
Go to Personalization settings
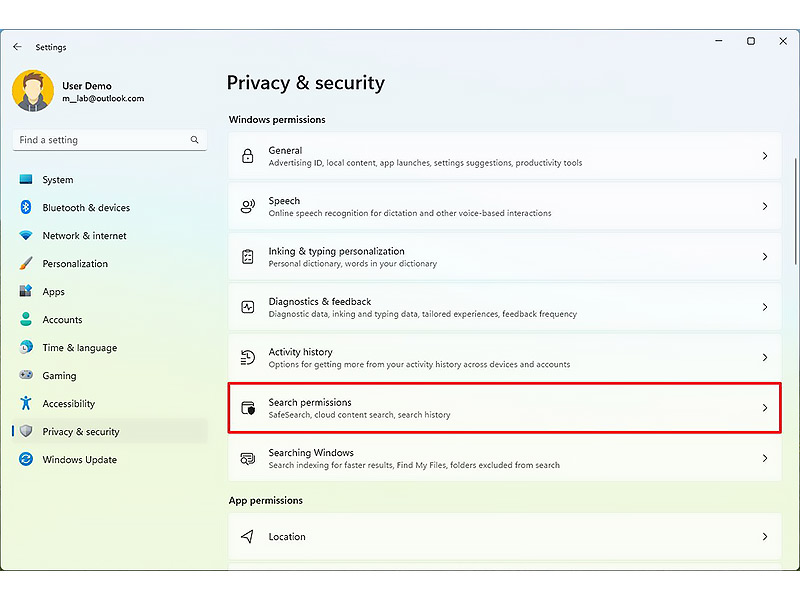pos(75,264)
